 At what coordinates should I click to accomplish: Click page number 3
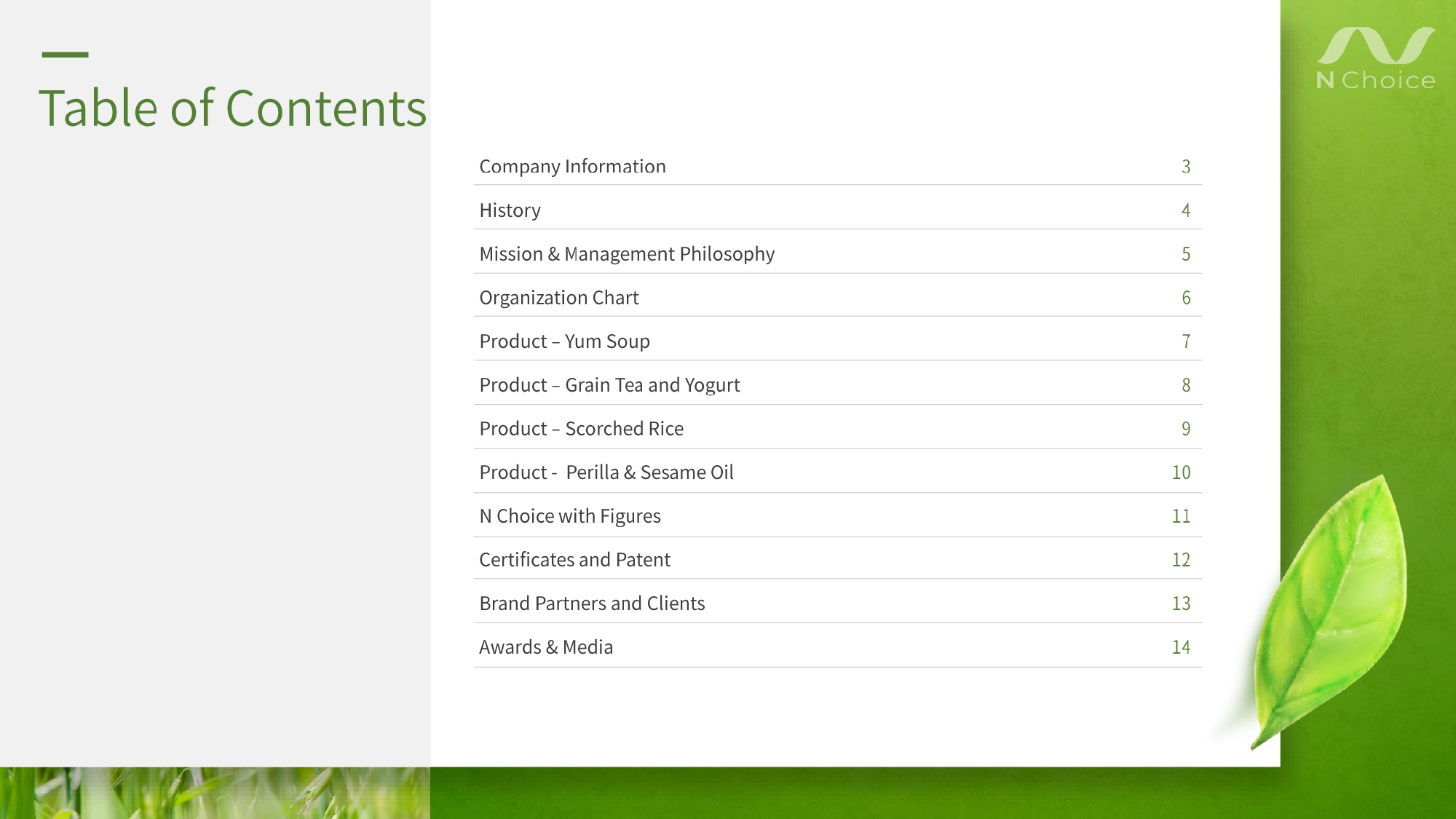tap(1185, 167)
